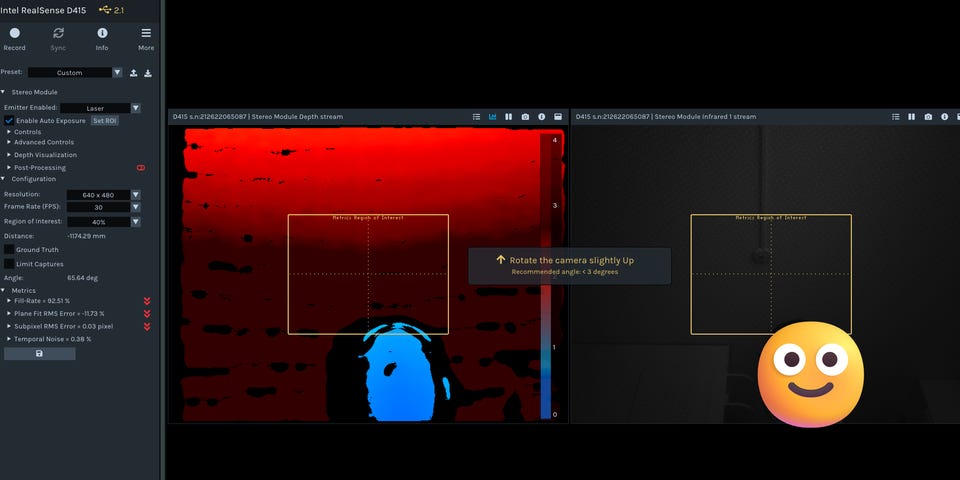Enable the Limit Captures checkbox
This screenshot has width=960, height=480.
pos(9,264)
